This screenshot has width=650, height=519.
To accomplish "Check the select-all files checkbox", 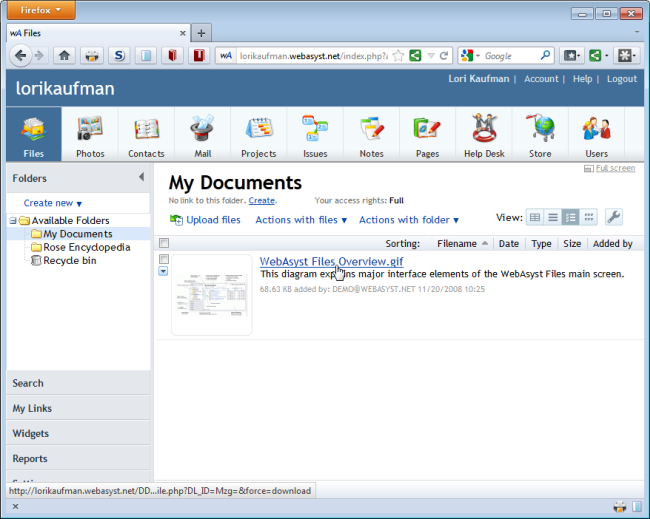I will (x=164, y=243).
